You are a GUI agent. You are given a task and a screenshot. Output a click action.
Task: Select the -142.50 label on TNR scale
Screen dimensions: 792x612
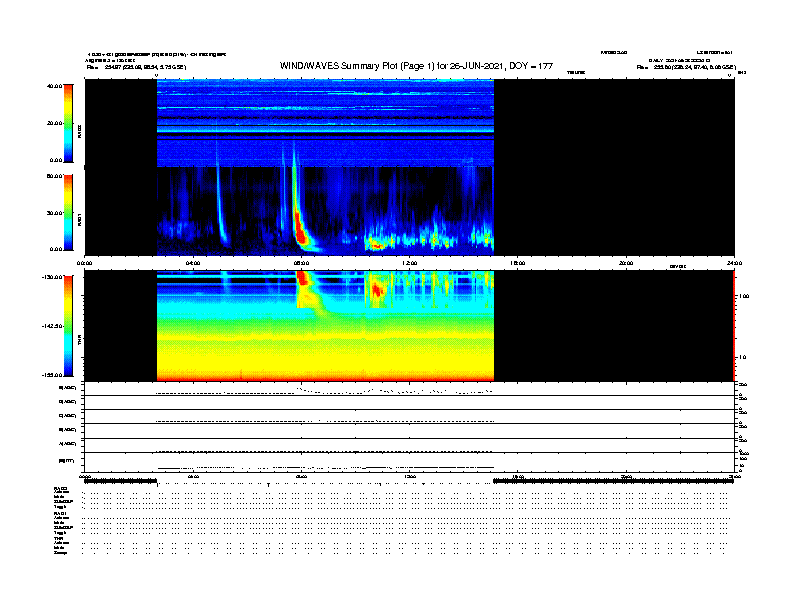(53, 326)
